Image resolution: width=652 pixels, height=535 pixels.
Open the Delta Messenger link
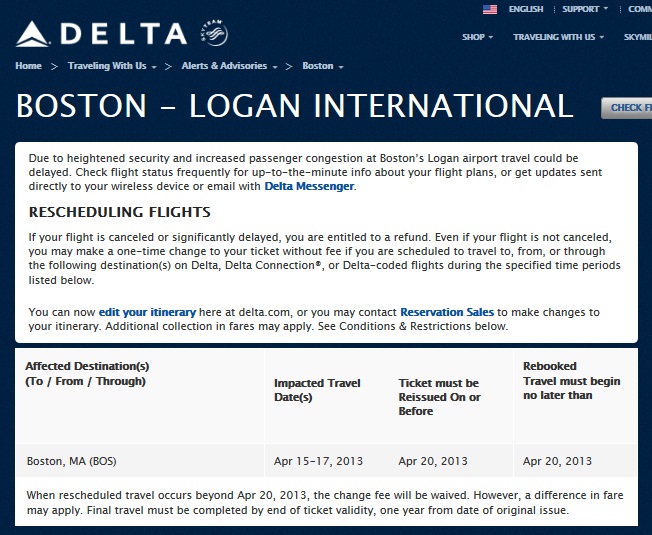(x=309, y=186)
